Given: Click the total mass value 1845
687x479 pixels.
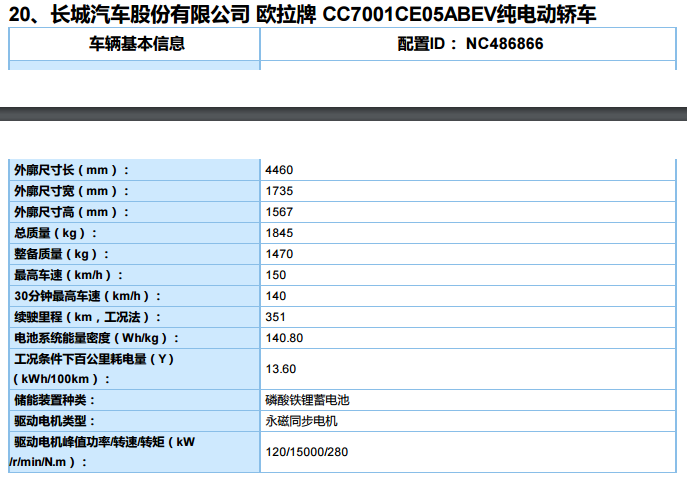Looking at the screenshot, I should [x=279, y=233].
